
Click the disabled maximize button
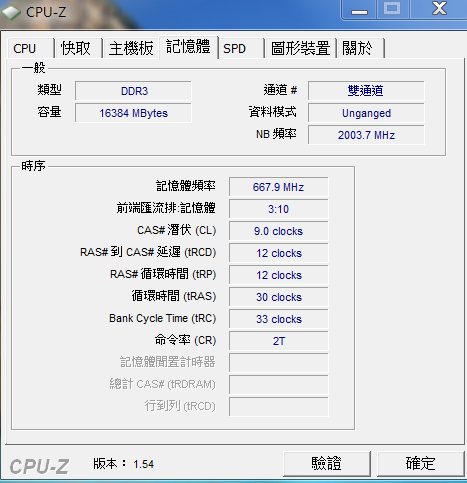click(392, 9)
